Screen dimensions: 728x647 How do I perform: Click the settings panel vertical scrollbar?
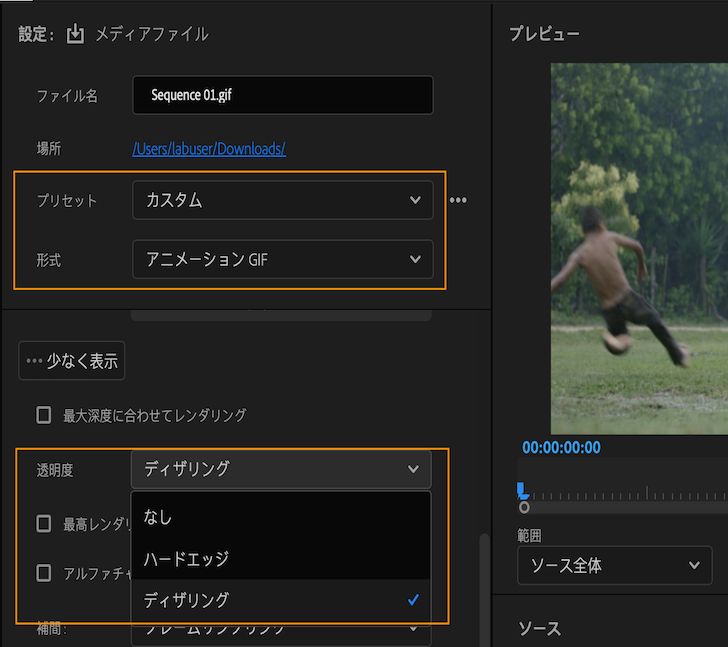click(x=484, y=589)
